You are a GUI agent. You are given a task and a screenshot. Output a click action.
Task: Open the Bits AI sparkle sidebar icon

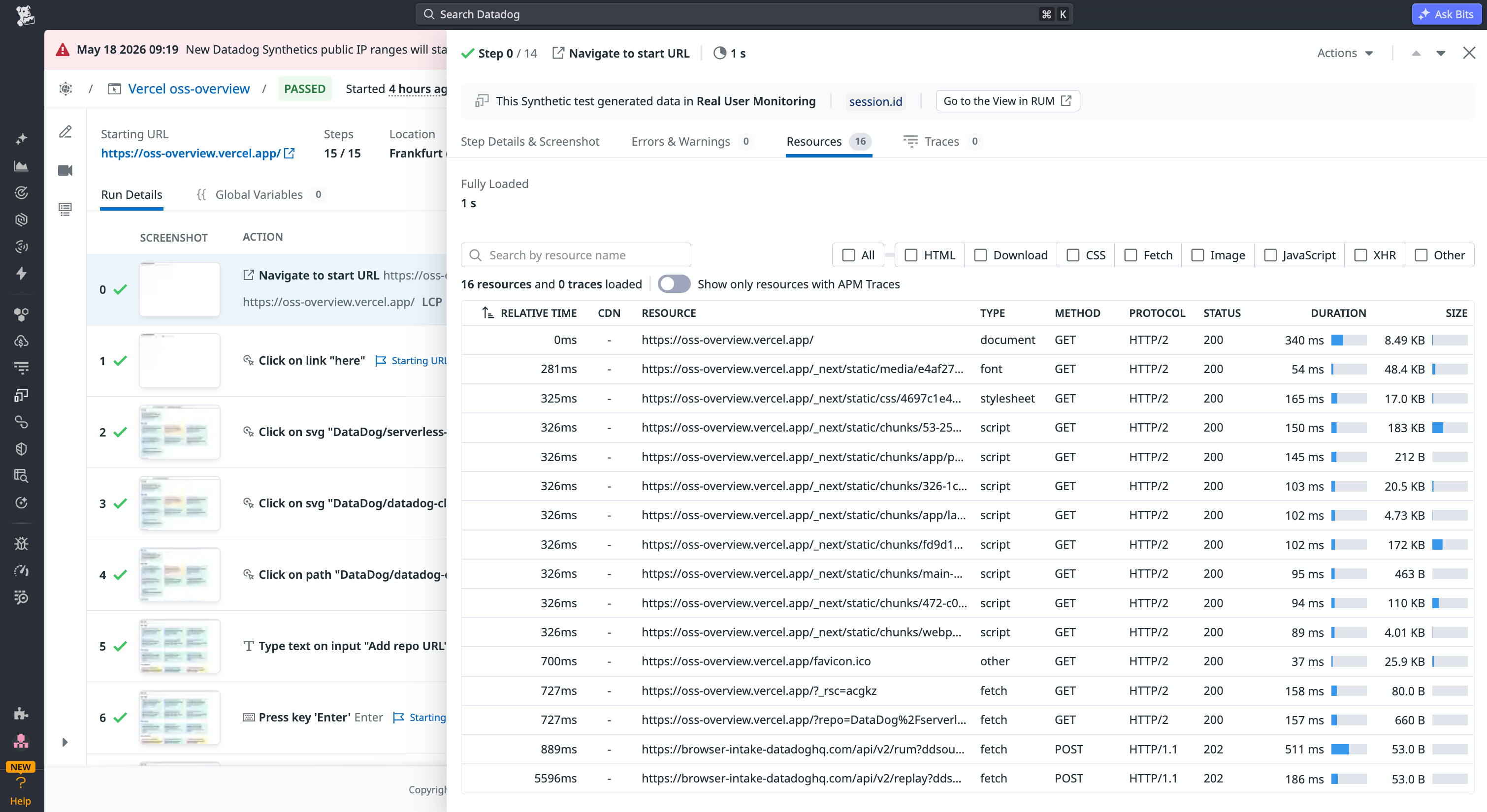(21, 139)
